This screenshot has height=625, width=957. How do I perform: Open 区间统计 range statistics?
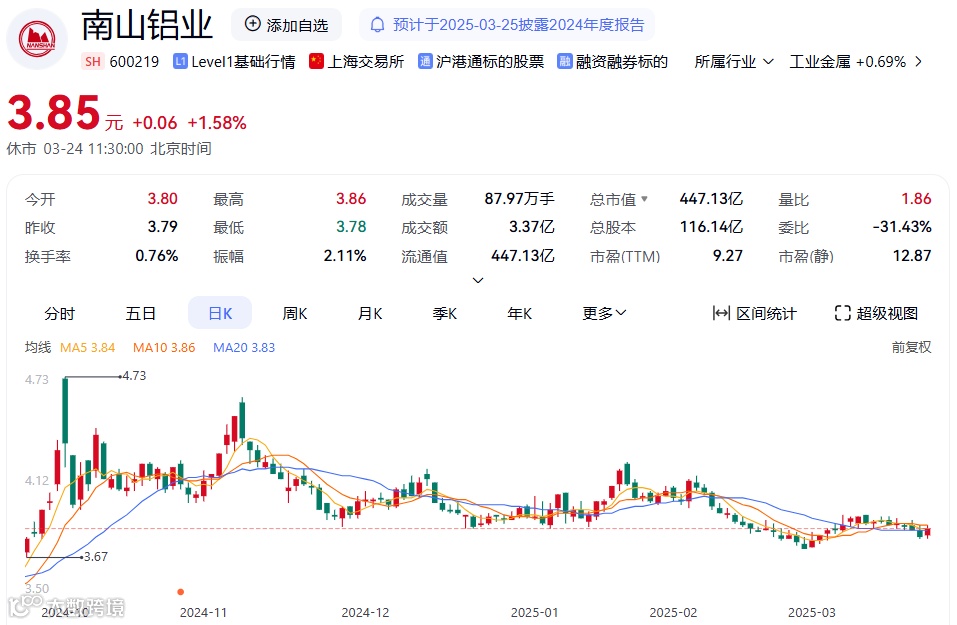(x=754, y=313)
